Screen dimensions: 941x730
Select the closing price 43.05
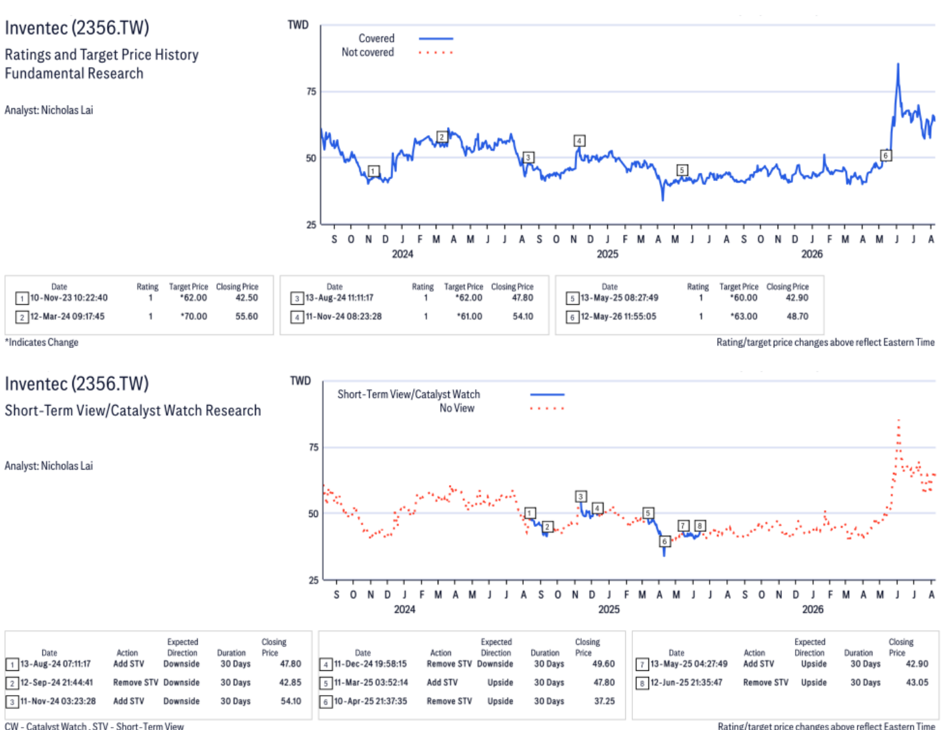click(x=917, y=683)
